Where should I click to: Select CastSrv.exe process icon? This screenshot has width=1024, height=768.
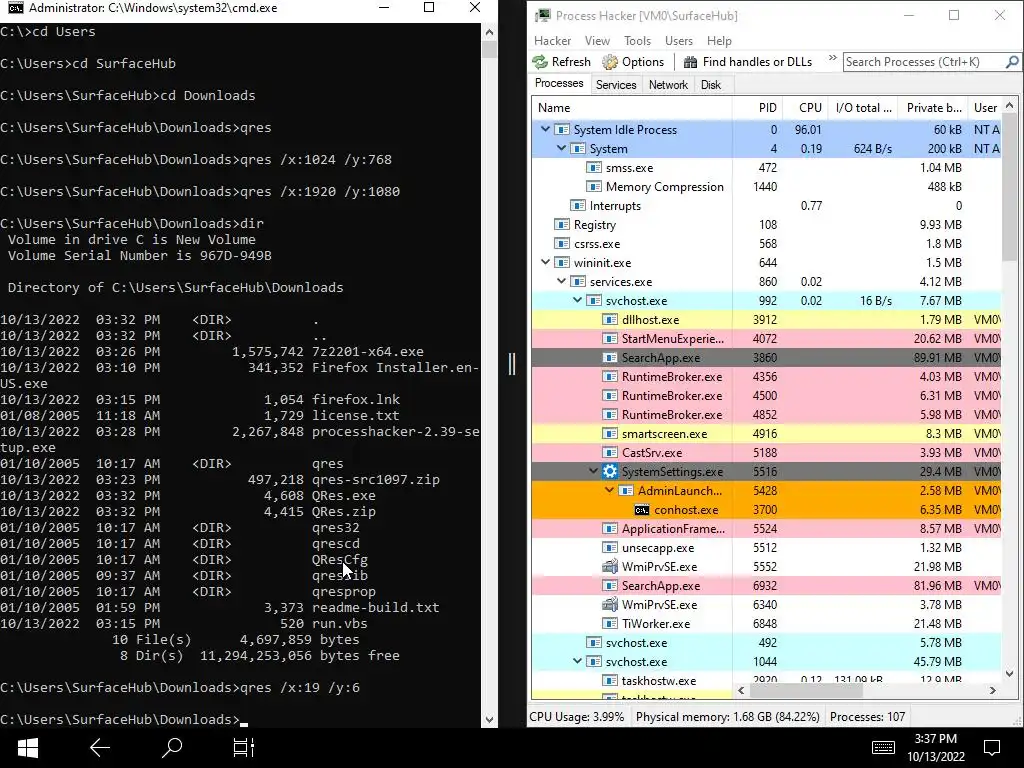point(610,453)
